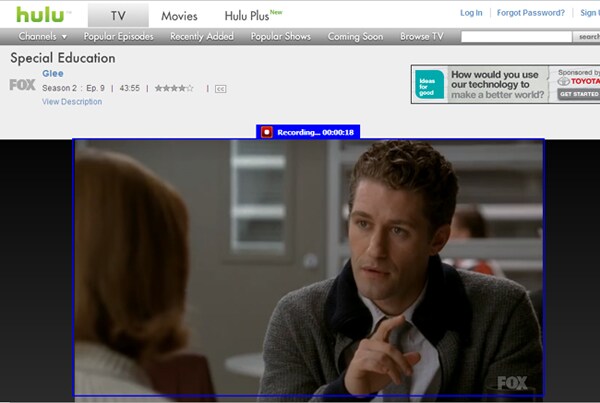
Task: Click the Ideas for good ad icon
Action: click(x=429, y=84)
